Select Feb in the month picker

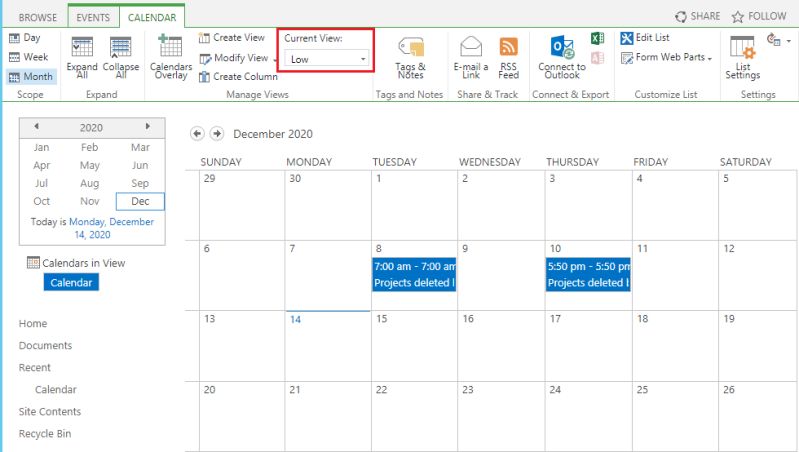pyautogui.click(x=90, y=147)
